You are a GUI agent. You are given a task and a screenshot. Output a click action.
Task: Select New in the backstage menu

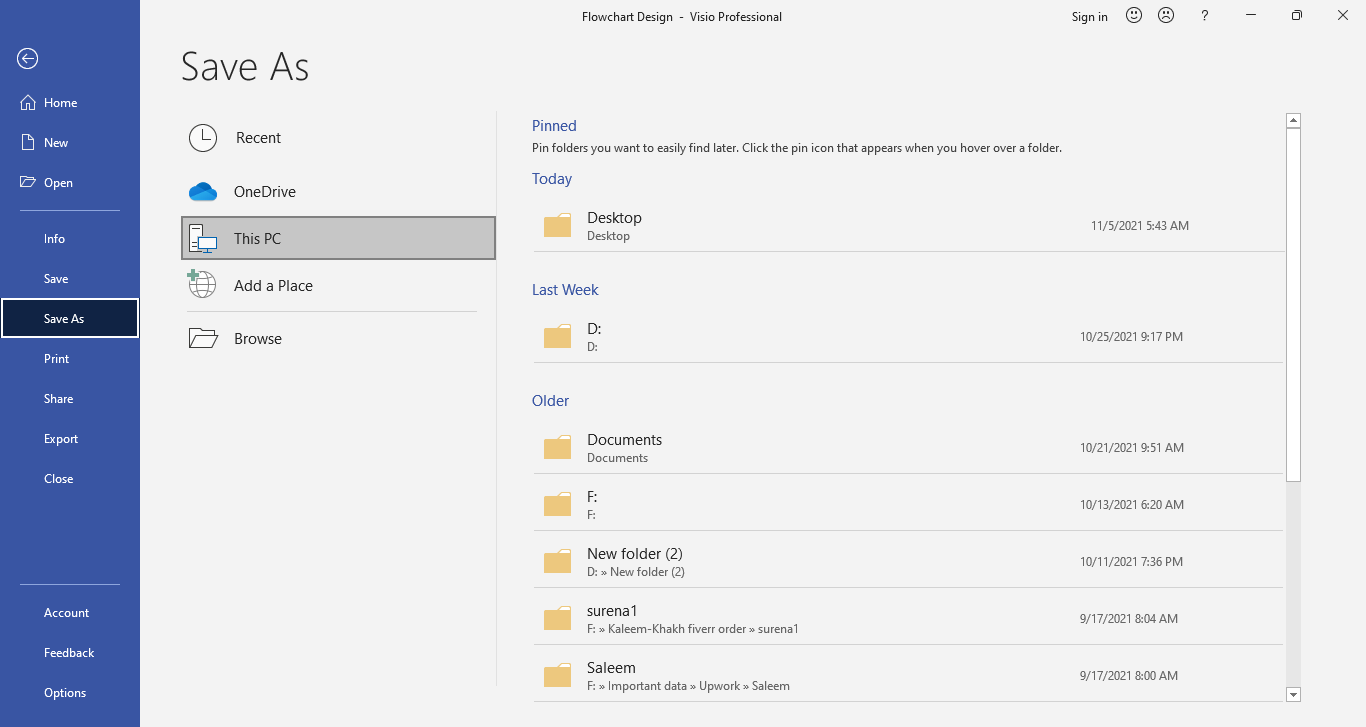pyautogui.click(x=70, y=143)
